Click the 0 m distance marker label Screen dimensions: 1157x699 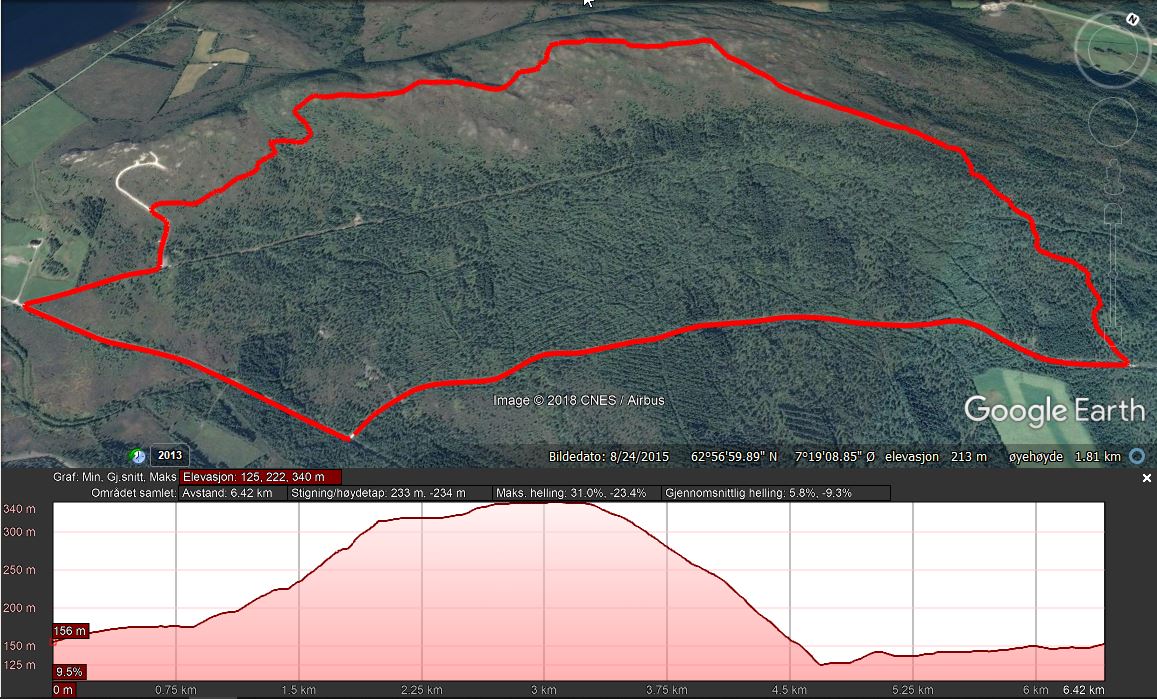tap(63, 690)
